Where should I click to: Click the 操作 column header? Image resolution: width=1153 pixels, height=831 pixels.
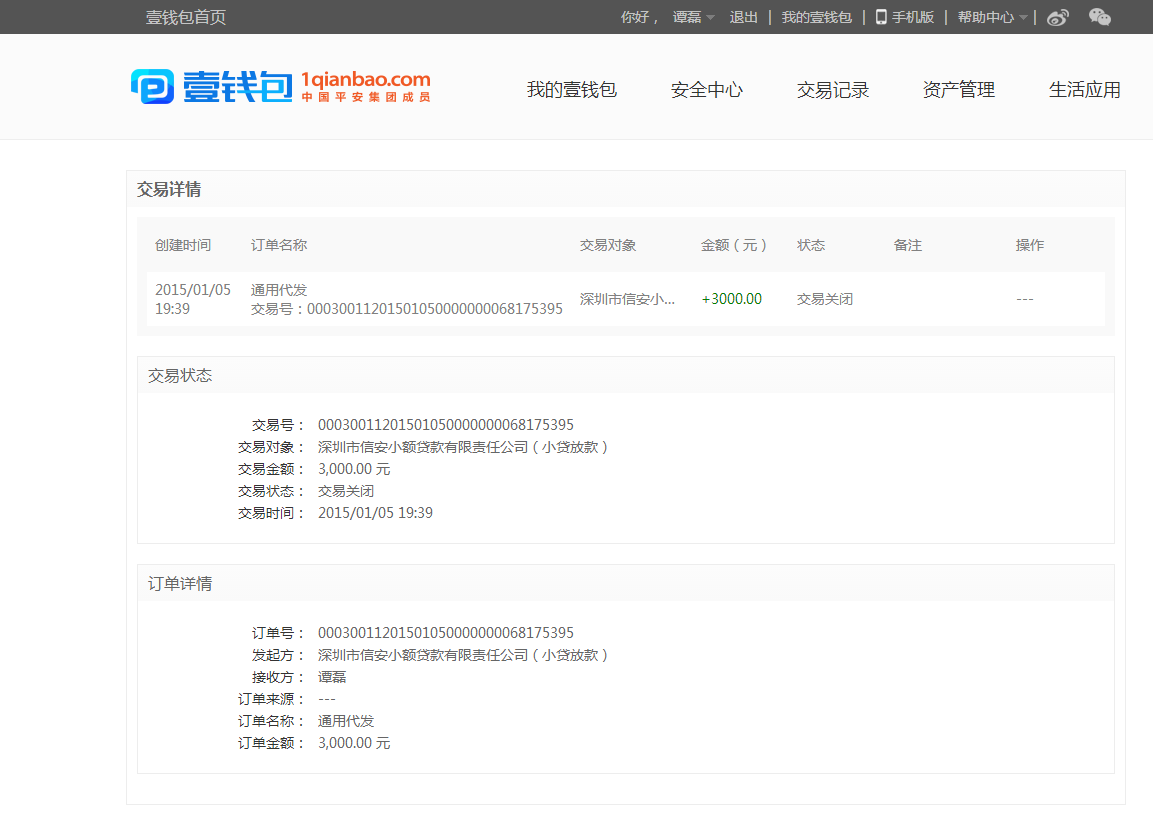pyautogui.click(x=1029, y=245)
